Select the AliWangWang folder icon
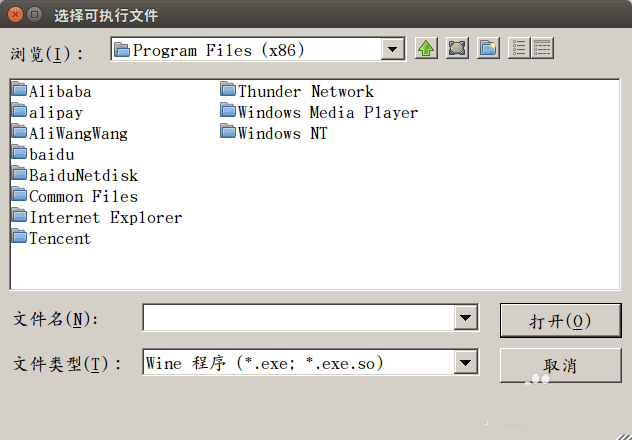This screenshot has width=632, height=440. 19,131
